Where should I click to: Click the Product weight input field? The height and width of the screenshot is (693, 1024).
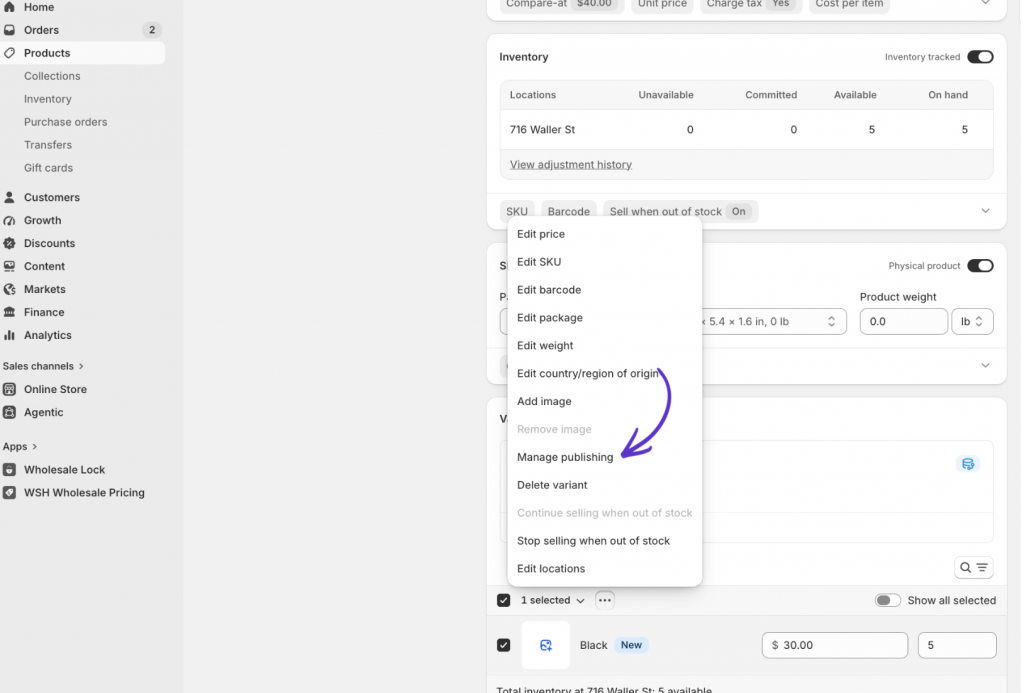pyautogui.click(x=903, y=321)
